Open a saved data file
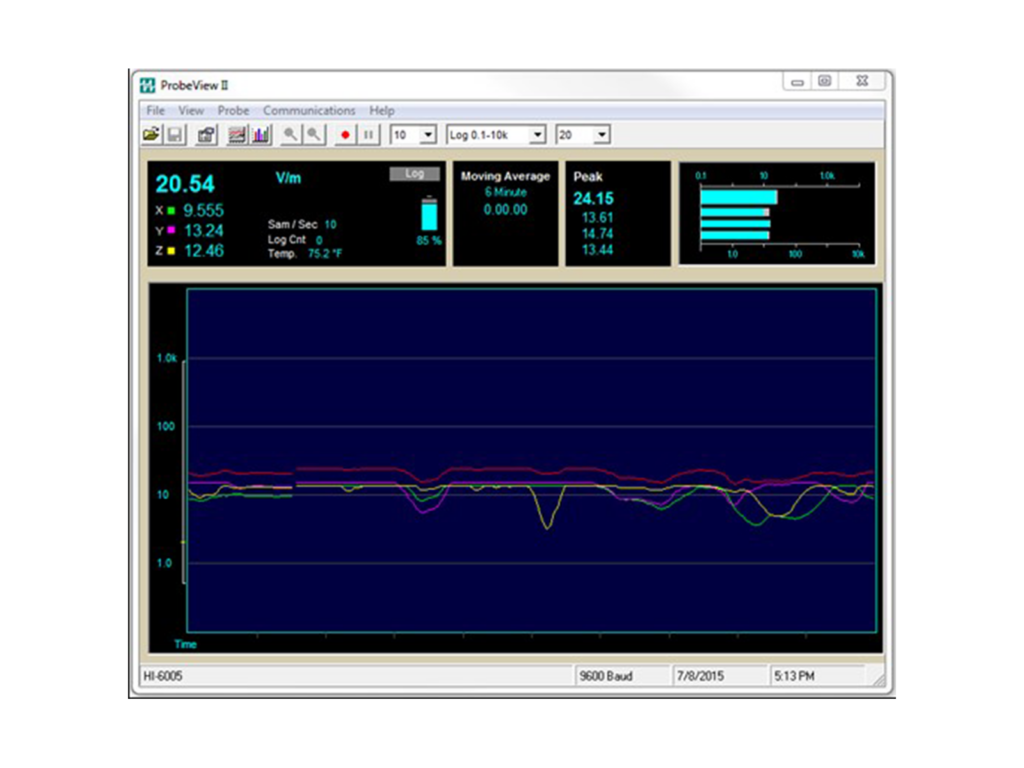The width and height of the screenshot is (1024, 768). [150, 134]
